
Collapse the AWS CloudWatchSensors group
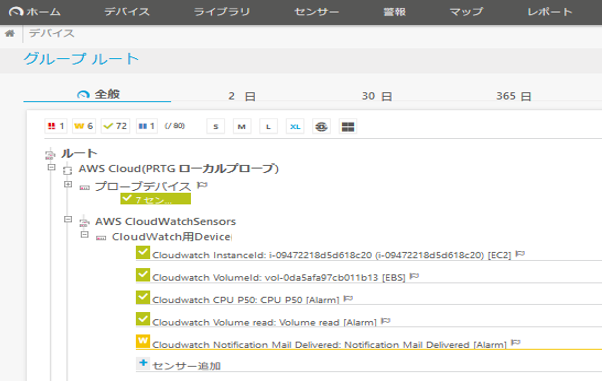click(x=68, y=219)
